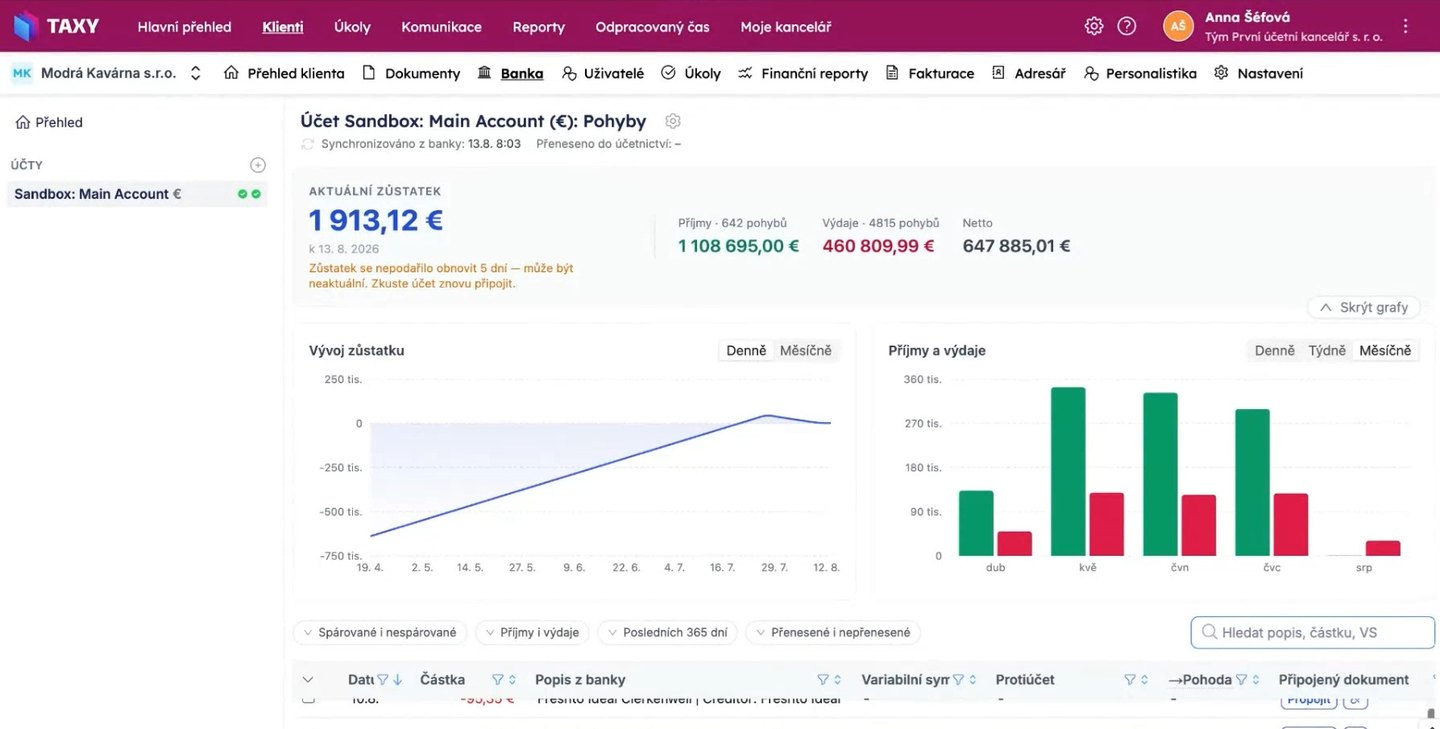The width and height of the screenshot is (1440, 729).
Task: Set Příjmy a výdaje chart to Měsíčně
Action: coord(1385,350)
